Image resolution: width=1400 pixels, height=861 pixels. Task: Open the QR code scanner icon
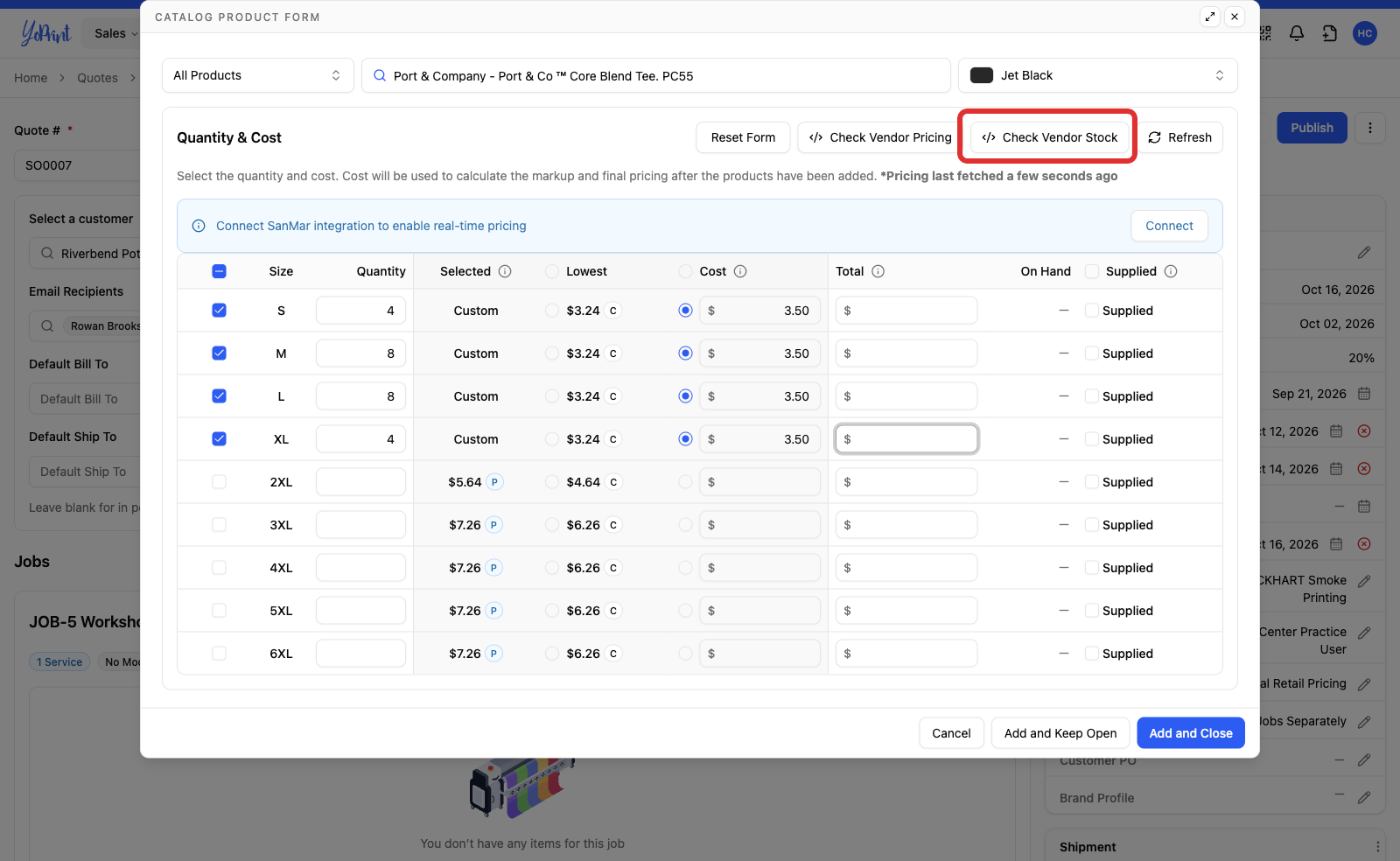coord(1265,33)
